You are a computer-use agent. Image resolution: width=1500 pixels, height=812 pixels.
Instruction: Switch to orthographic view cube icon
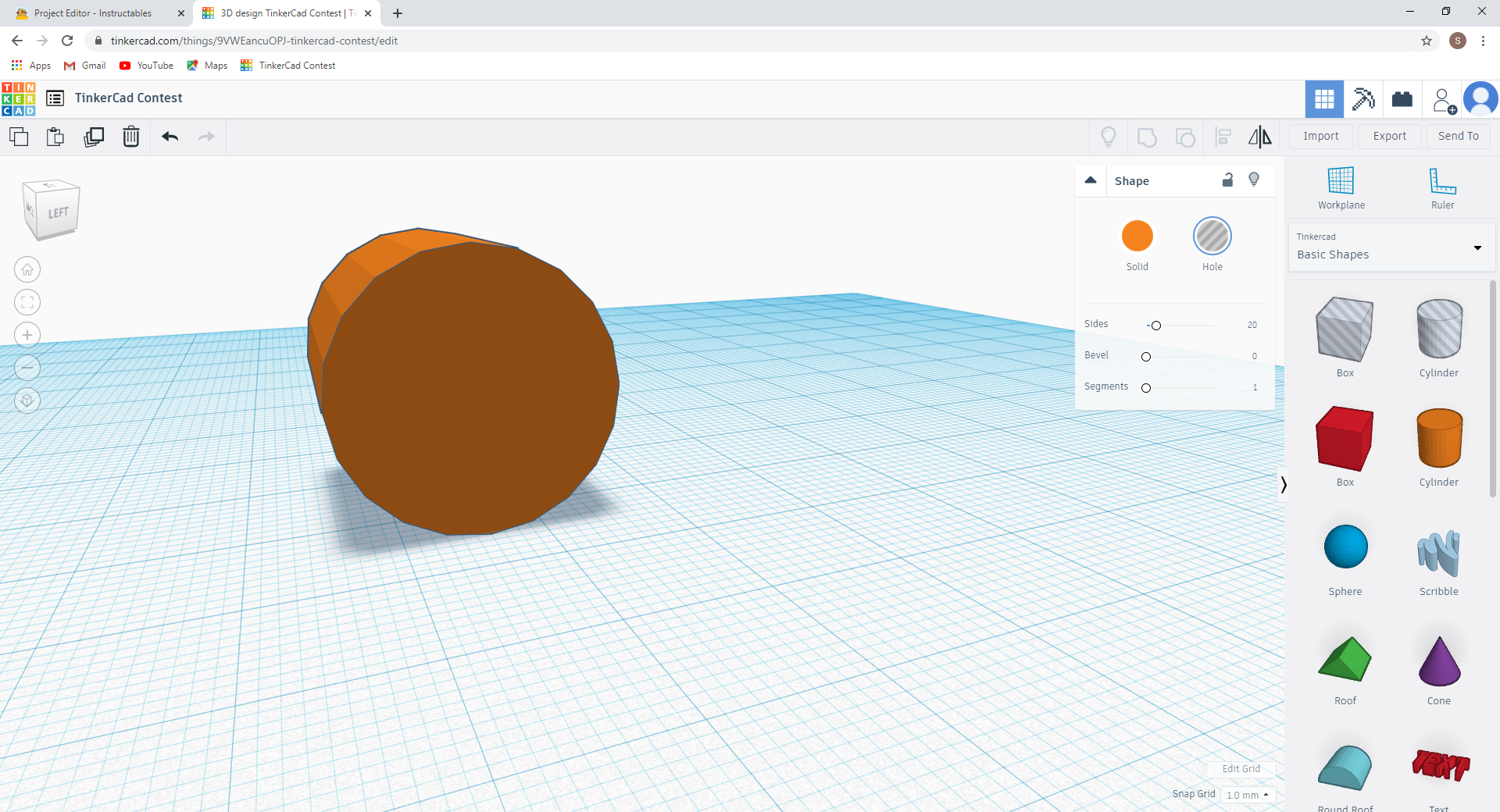(27, 401)
